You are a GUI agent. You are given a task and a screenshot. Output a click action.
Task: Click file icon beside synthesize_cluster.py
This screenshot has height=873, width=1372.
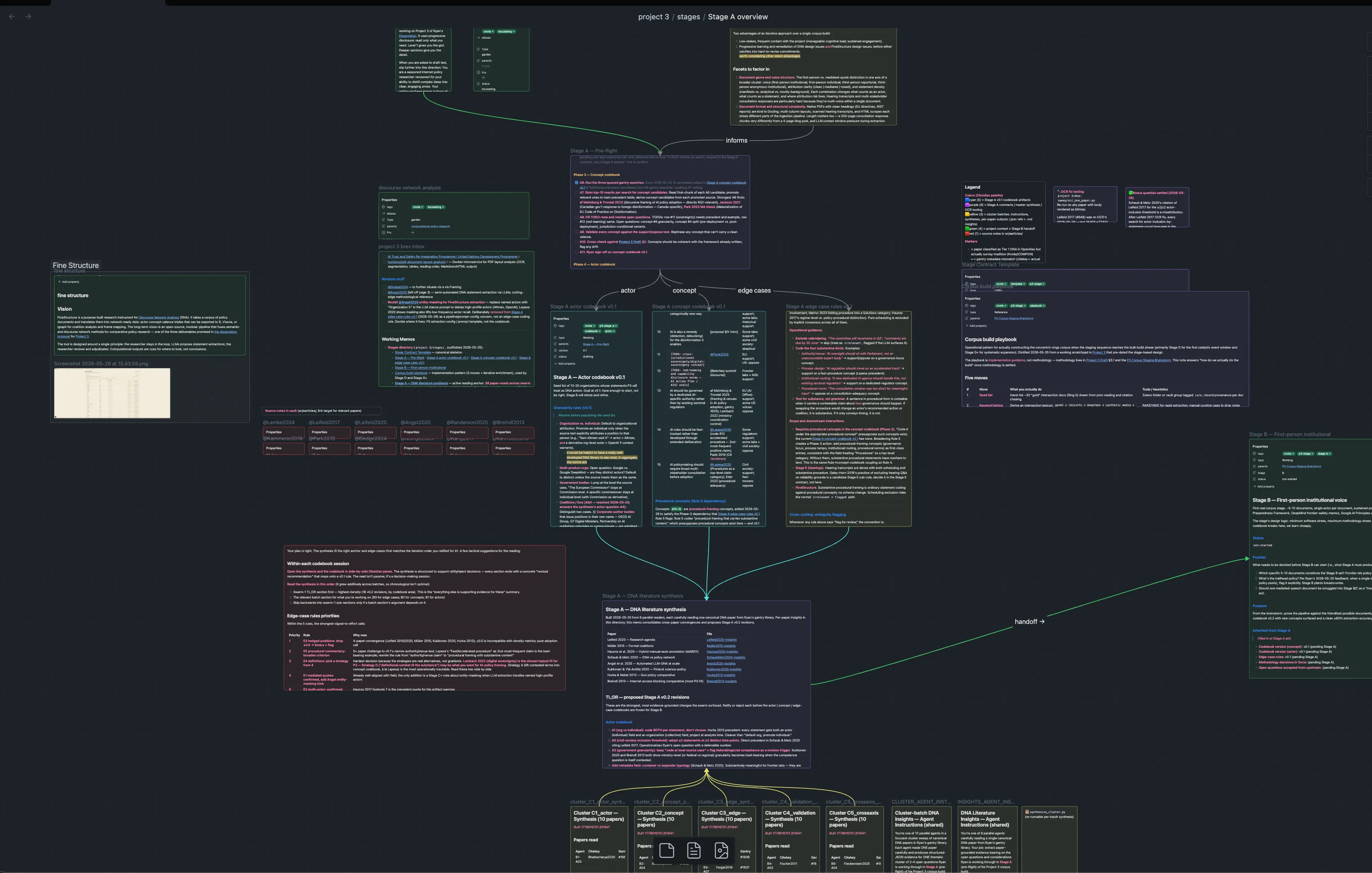tap(1027, 812)
